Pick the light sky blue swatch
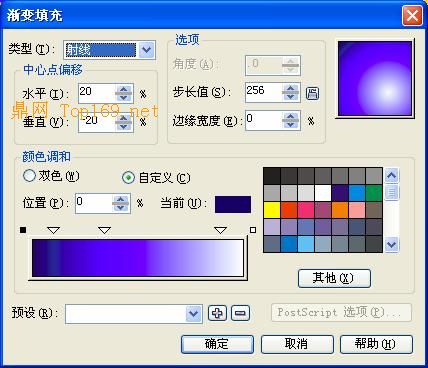 tap(306, 244)
